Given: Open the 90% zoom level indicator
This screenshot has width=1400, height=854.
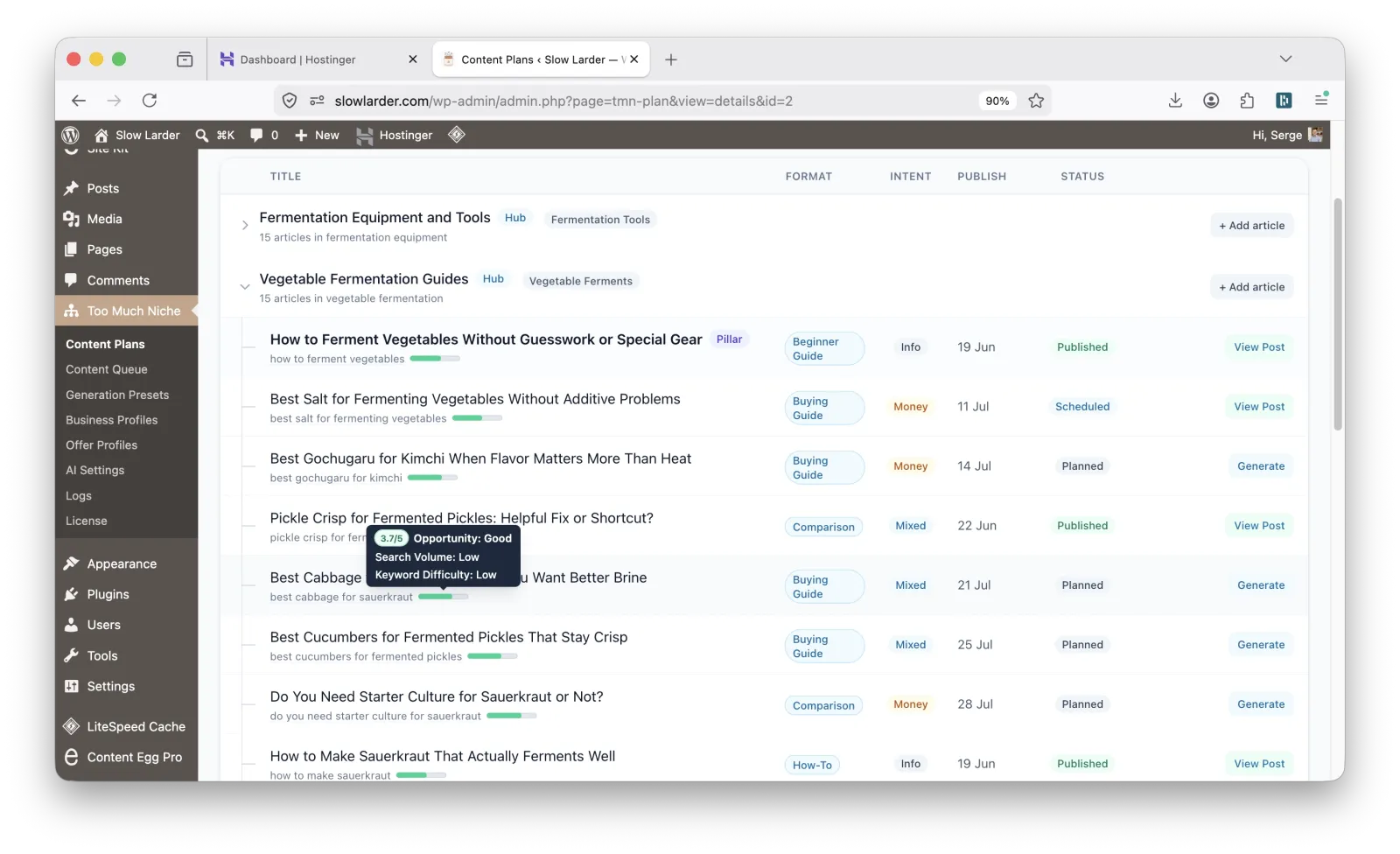Looking at the screenshot, I should 997,101.
